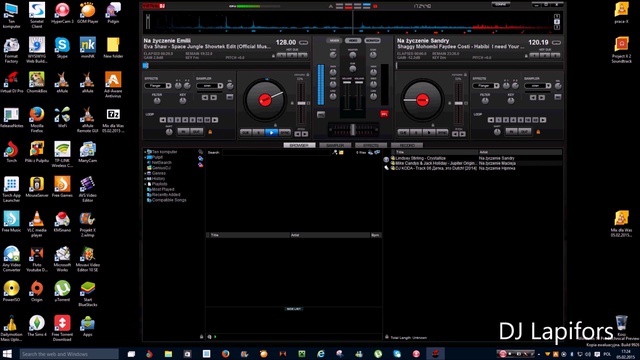This screenshot has height=360, width=640.
Task: Nudge left deck pitch up arrow
Action: [x=305, y=133]
